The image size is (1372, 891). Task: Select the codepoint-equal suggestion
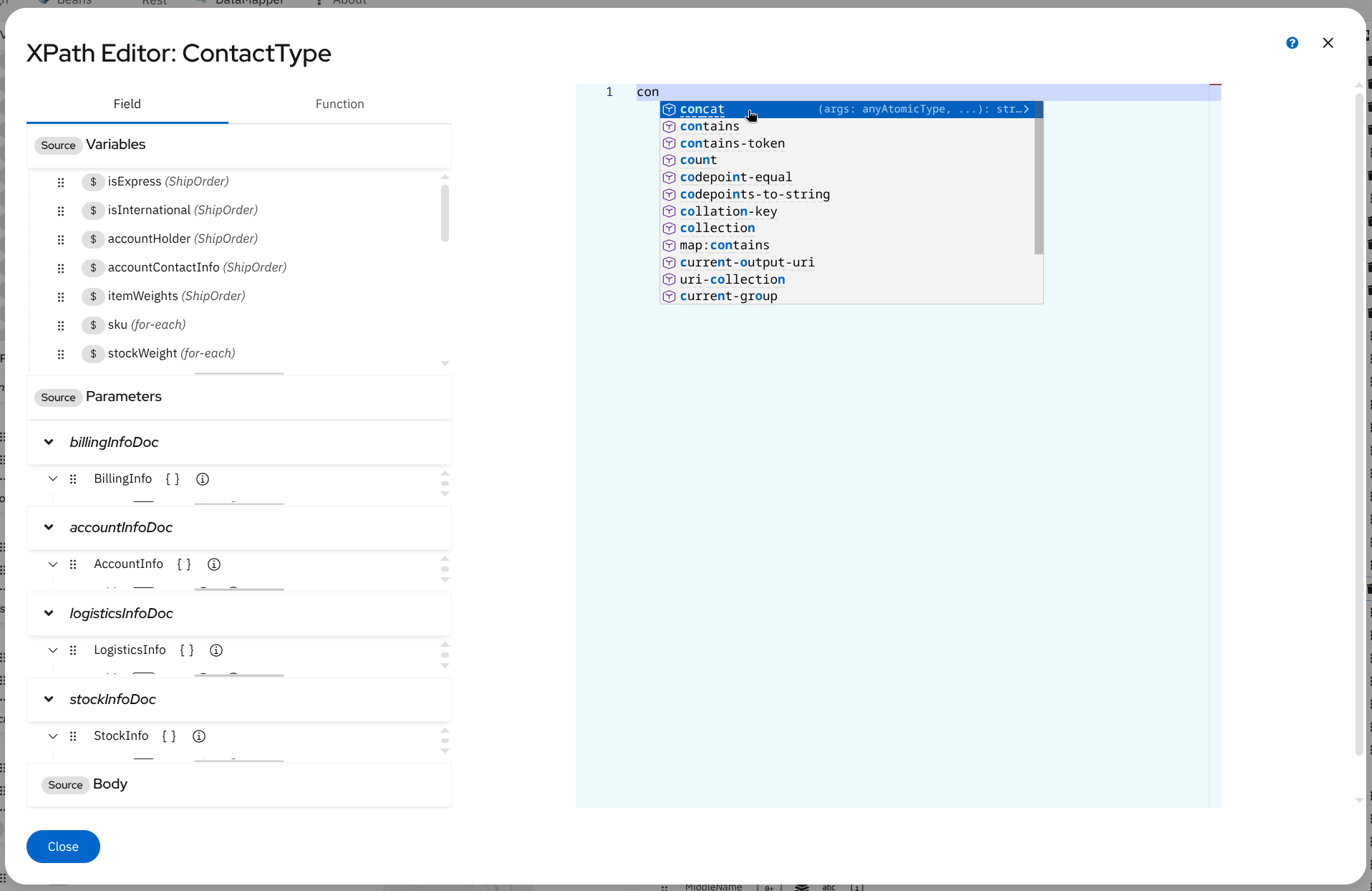pos(847,178)
